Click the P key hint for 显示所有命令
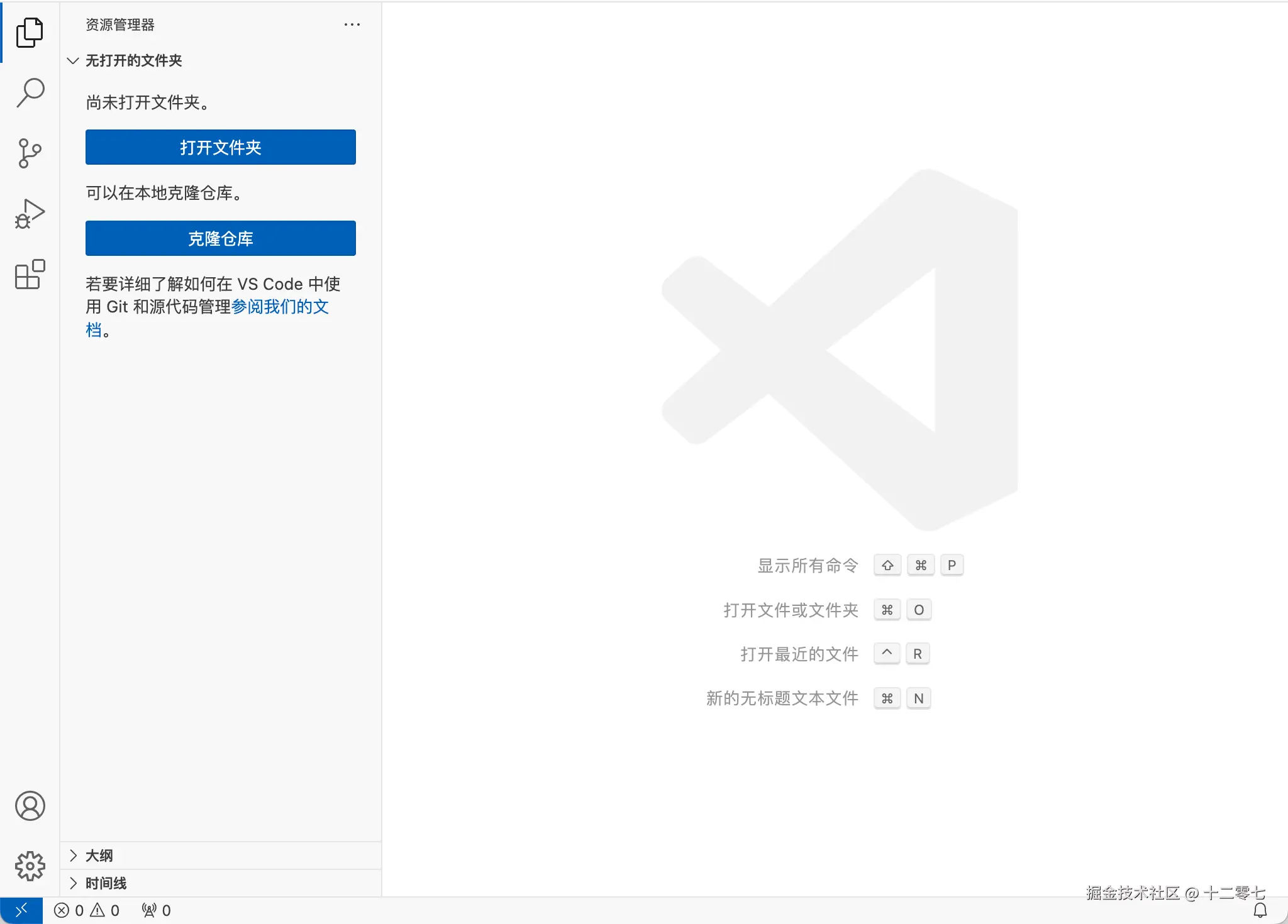This screenshot has width=1288, height=924. (x=952, y=565)
